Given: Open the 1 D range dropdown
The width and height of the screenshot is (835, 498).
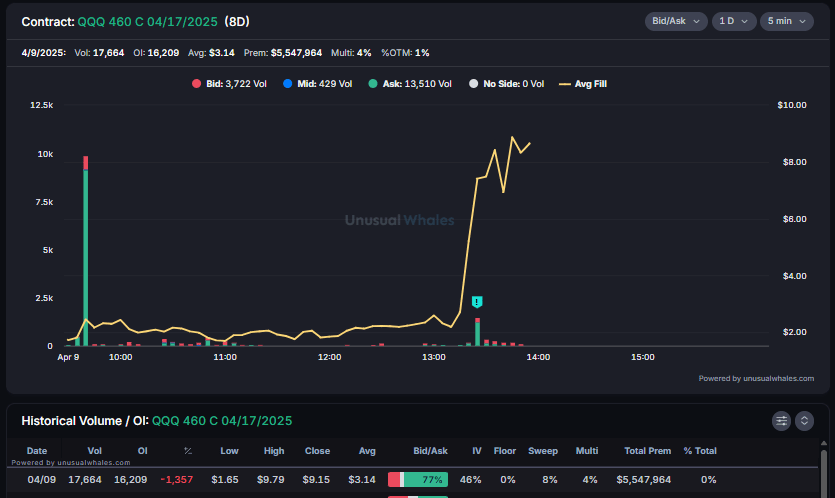Looking at the screenshot, I should pos(734,21).
